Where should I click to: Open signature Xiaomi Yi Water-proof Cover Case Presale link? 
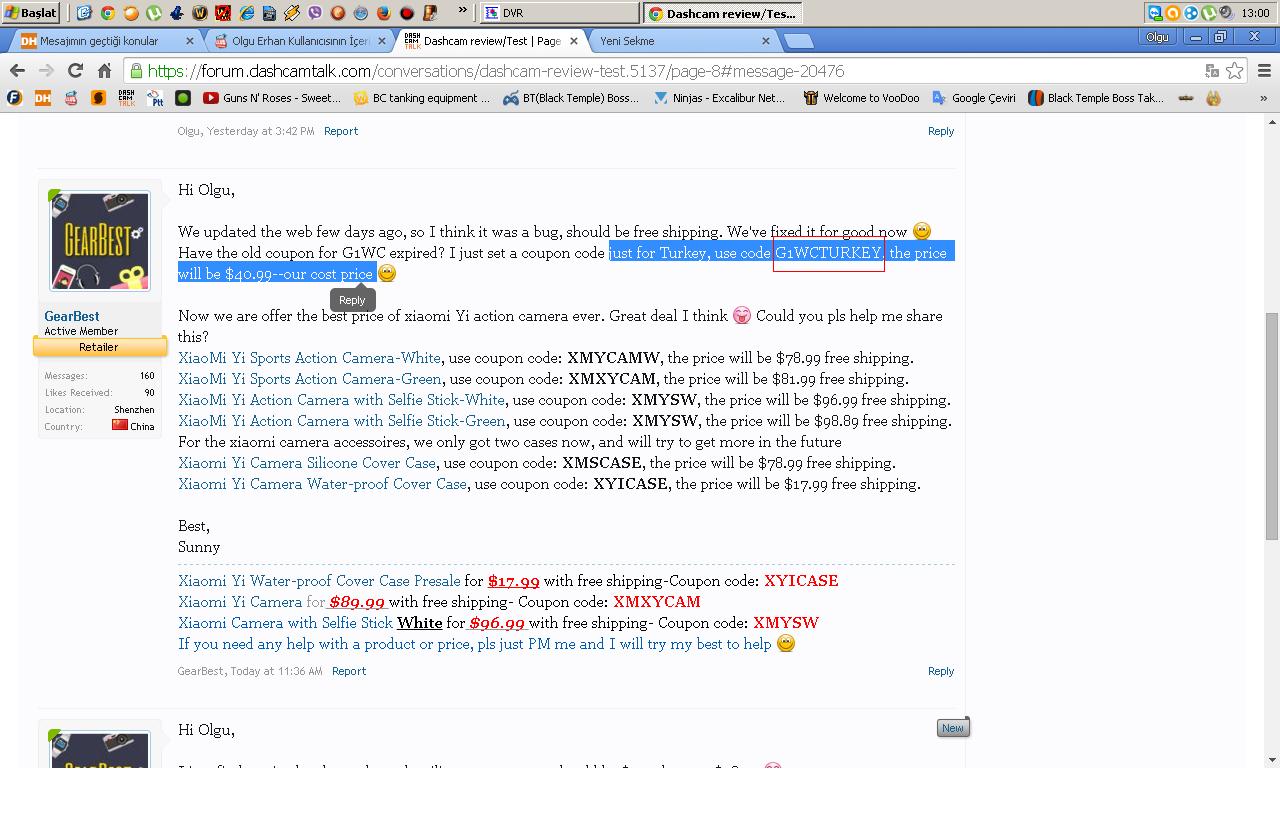click(x=319, y=580)
